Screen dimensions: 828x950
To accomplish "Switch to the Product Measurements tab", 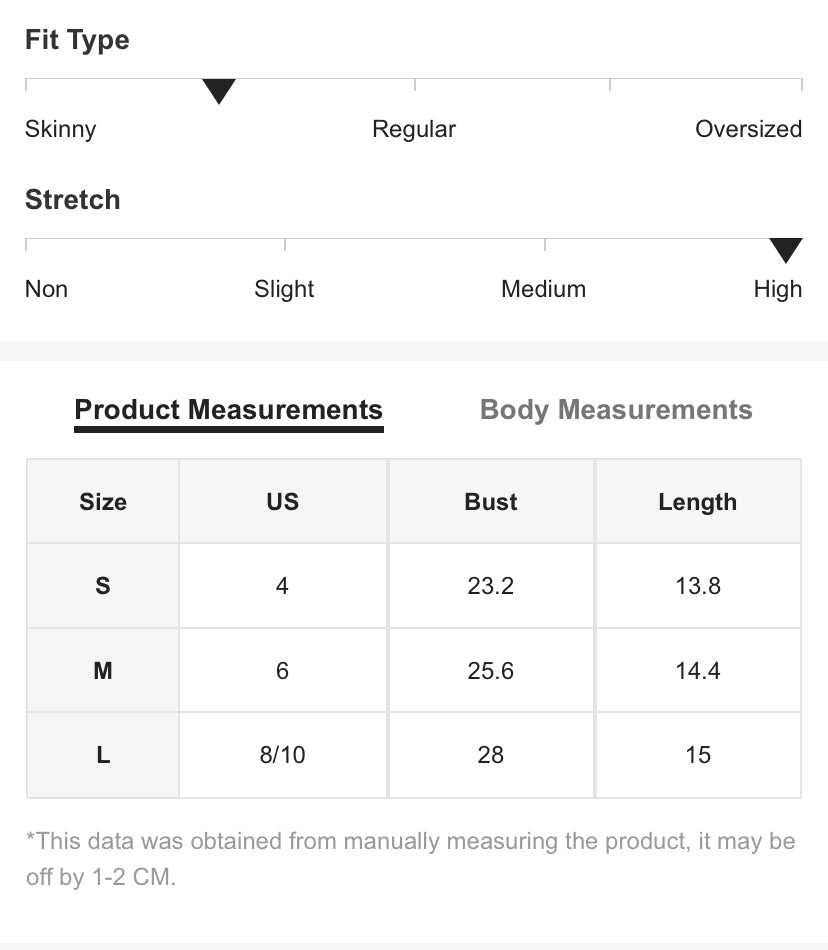I will 229,410.
